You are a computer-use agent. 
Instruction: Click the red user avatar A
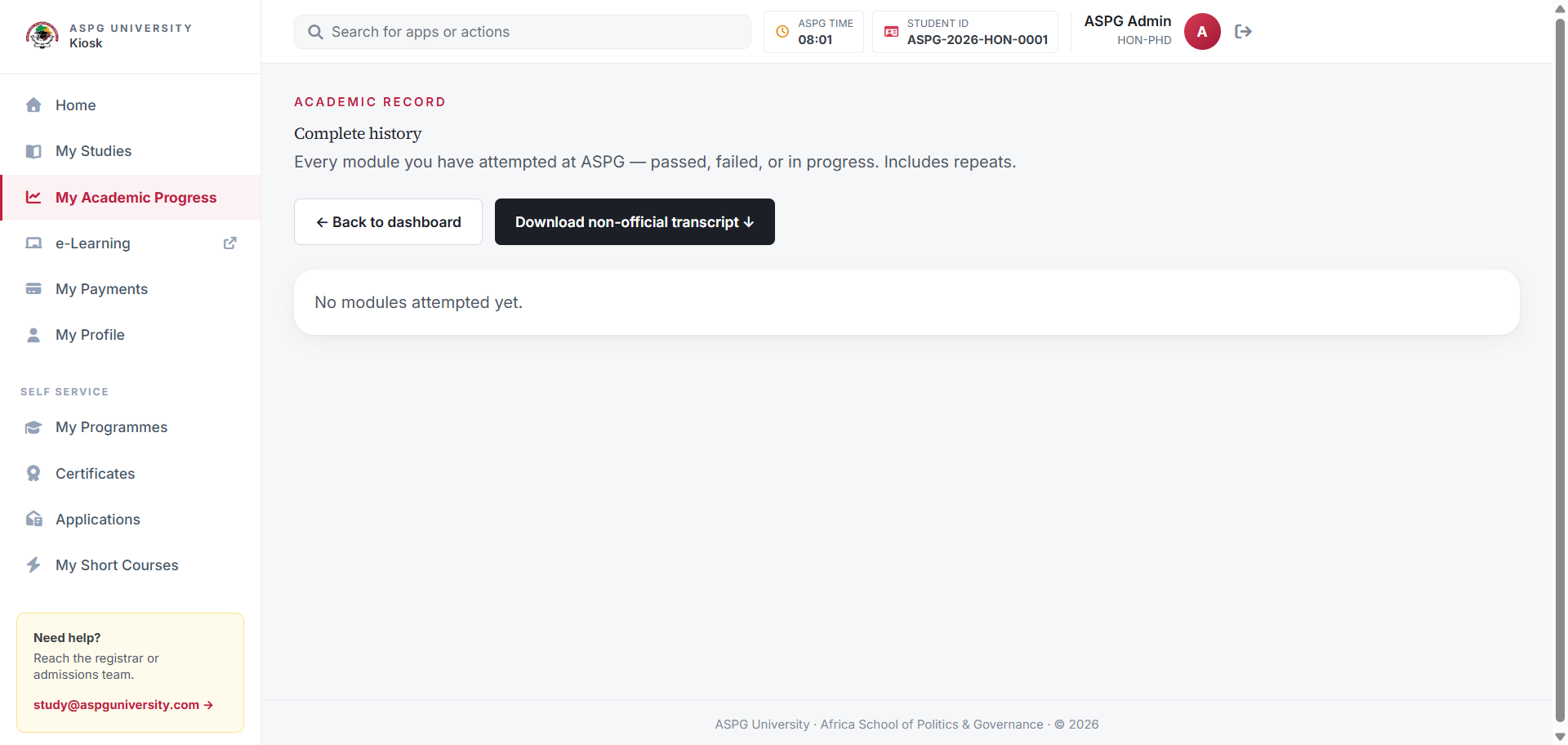pos(1202,32)
